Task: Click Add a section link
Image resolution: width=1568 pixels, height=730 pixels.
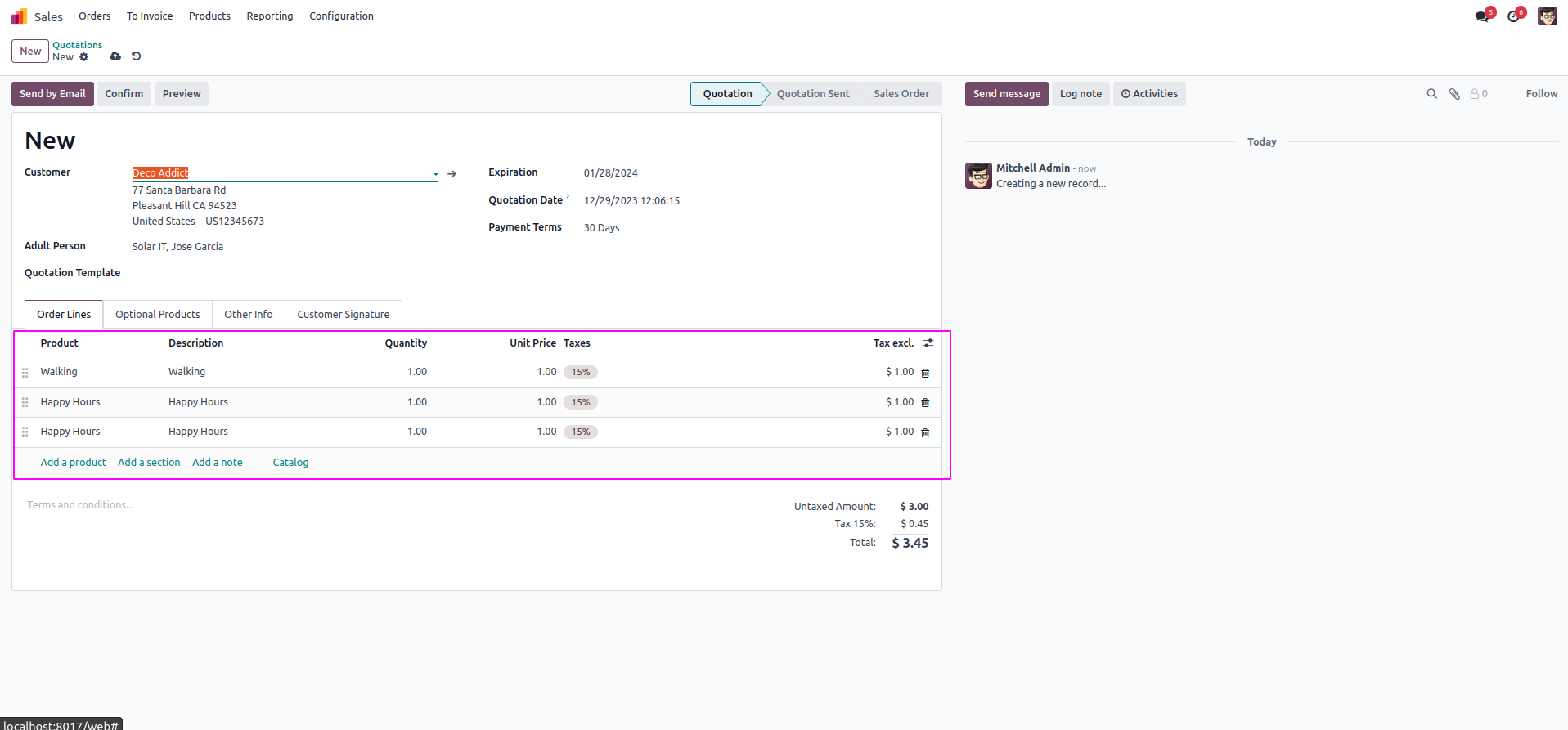Action: click(149, 463)
